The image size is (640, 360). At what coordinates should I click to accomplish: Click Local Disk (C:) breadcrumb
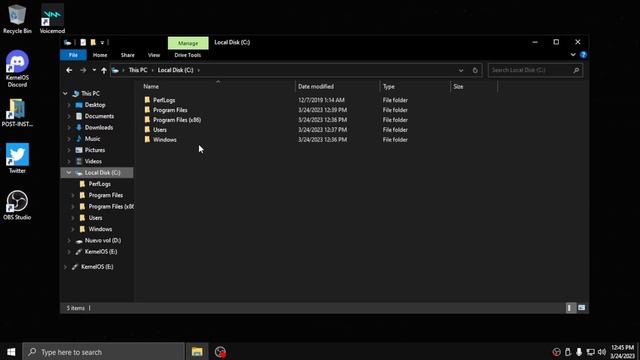176,70
